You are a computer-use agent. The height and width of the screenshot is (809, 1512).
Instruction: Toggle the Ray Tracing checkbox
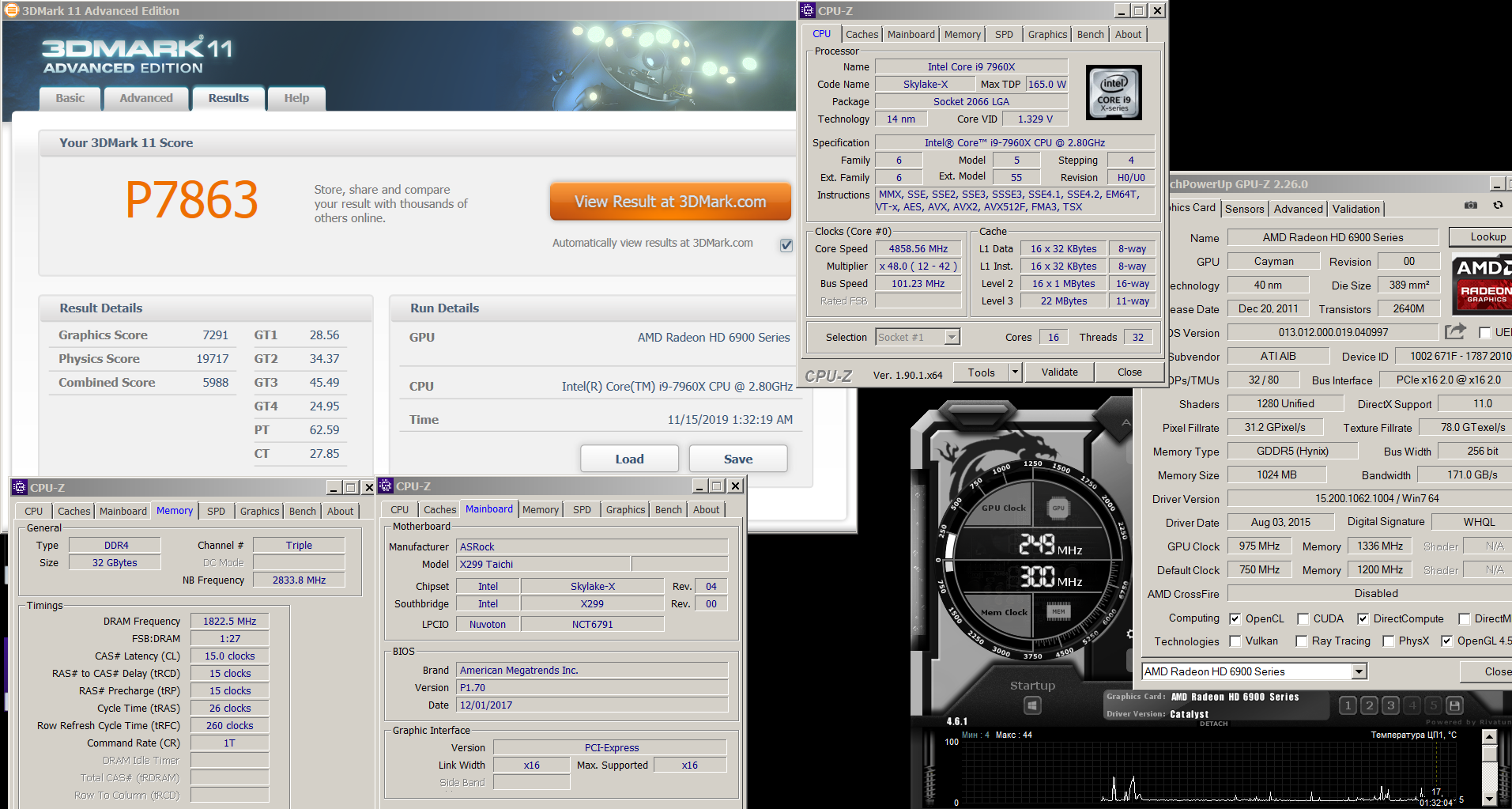click(1301, 641)
